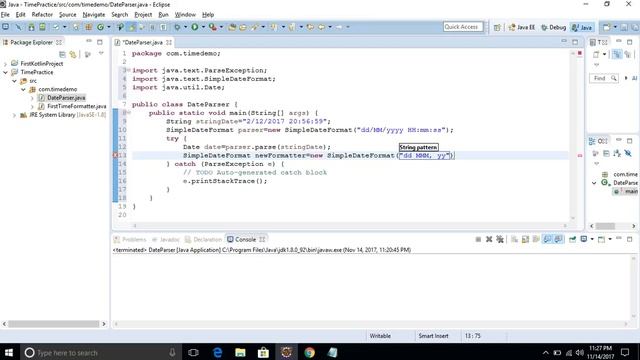Expand the JRE System Library node
The image size is (640, 360).
point(14,115)
